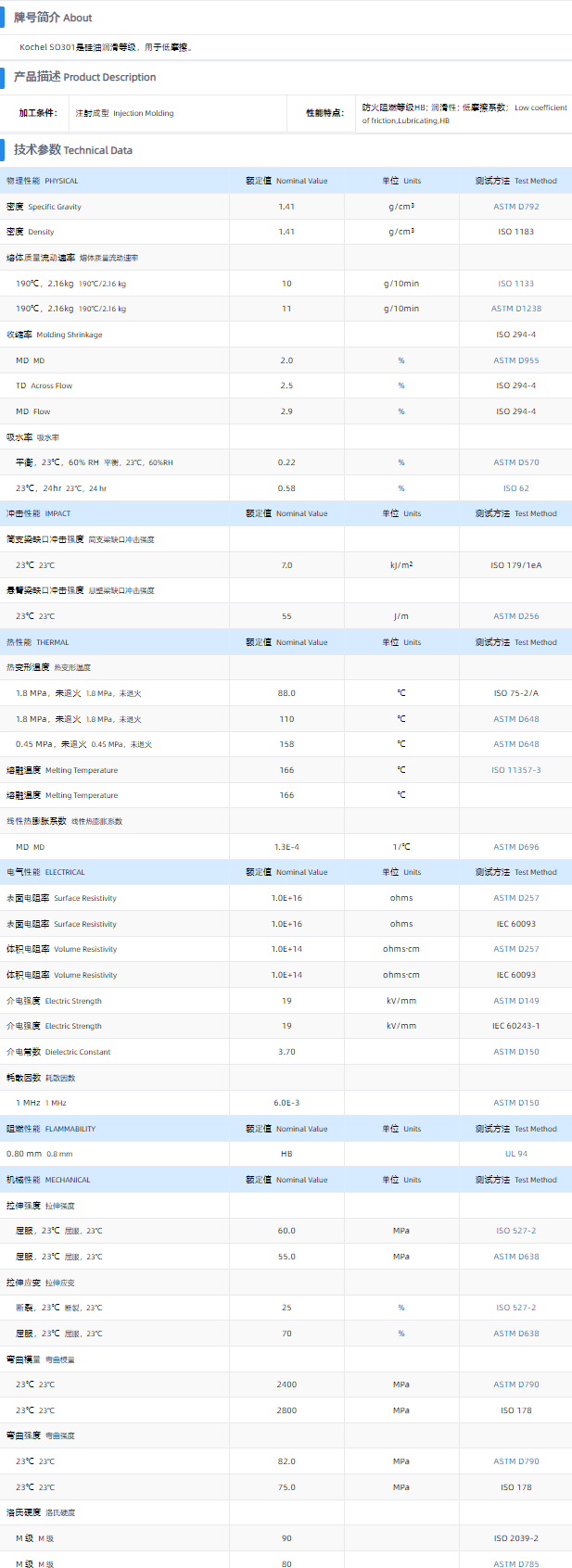The width and height of the screenshot is (572, 1568).
Task: Open the ASTM D256 impact test link
Action: [x=515, y=616]
